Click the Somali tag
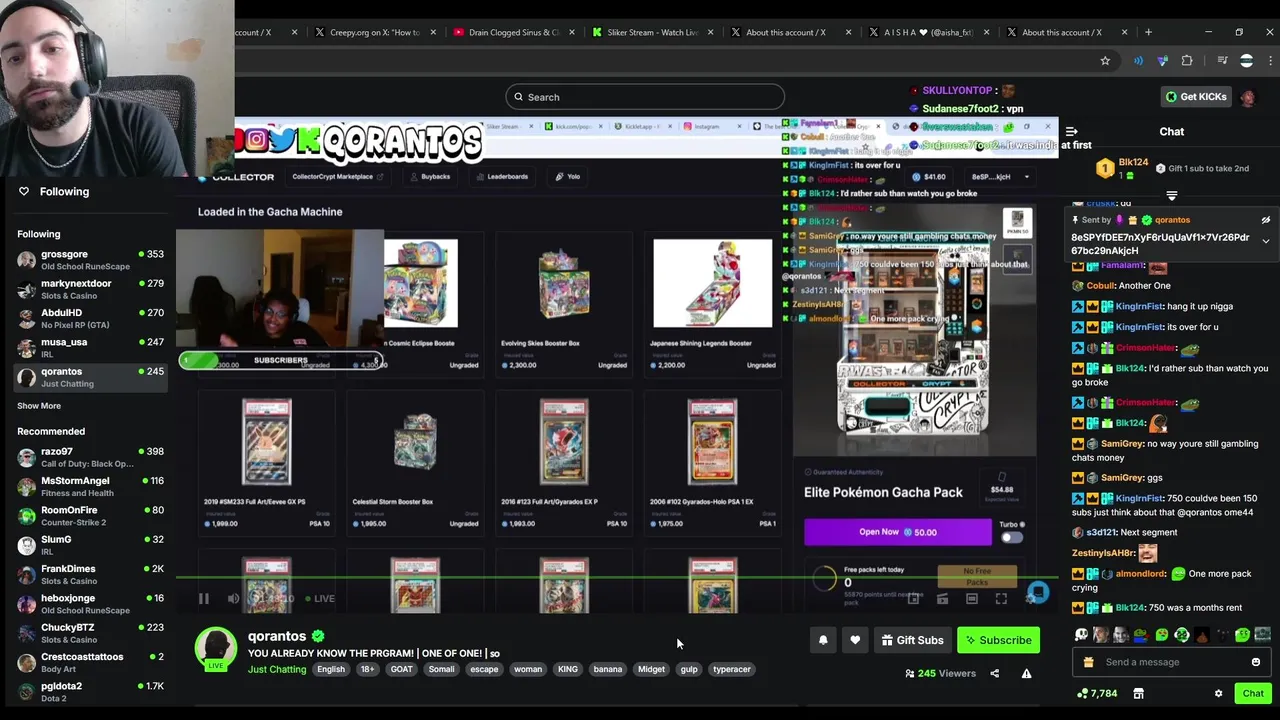The height and width of the screenshot is (720, 1280). coord(441,669)
